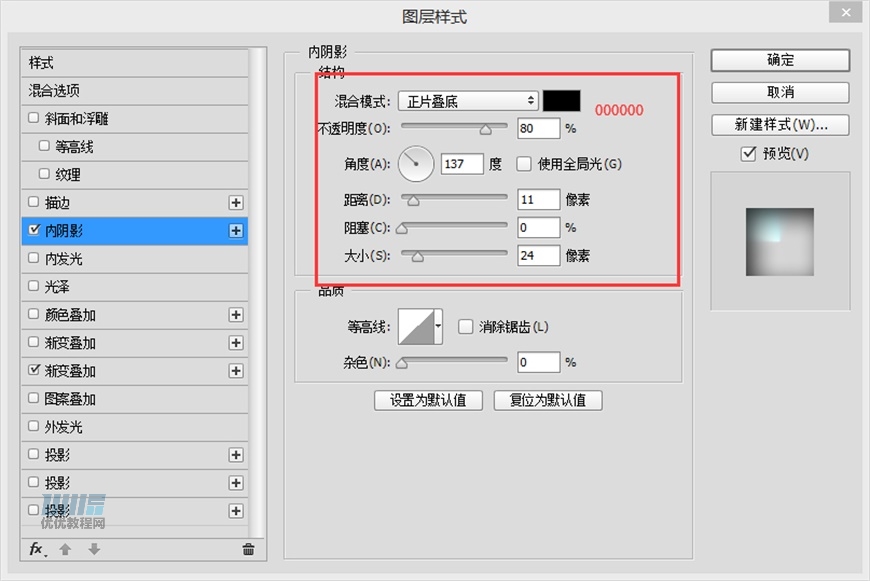Uncheck the 内阴影 checkbox

click(34, 230)
